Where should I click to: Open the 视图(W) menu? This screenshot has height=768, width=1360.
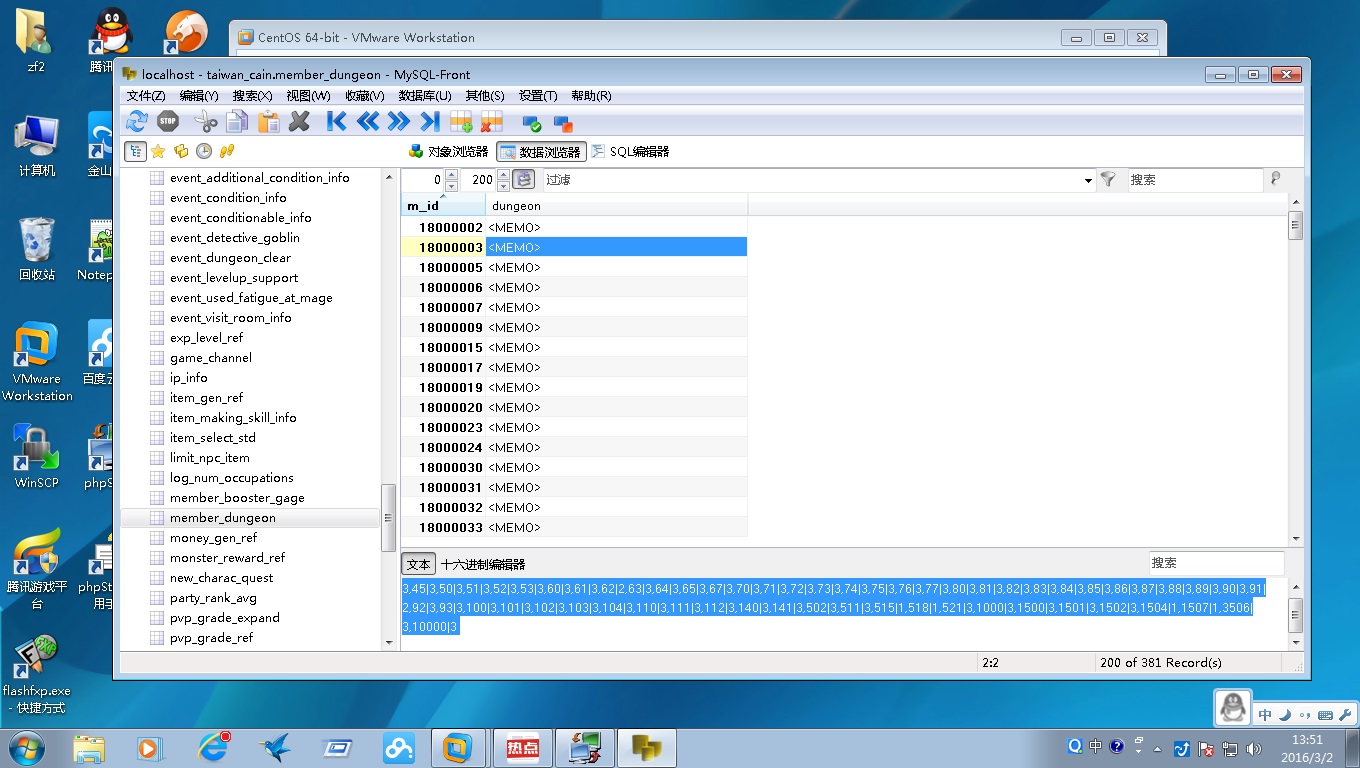pos(308,96)
